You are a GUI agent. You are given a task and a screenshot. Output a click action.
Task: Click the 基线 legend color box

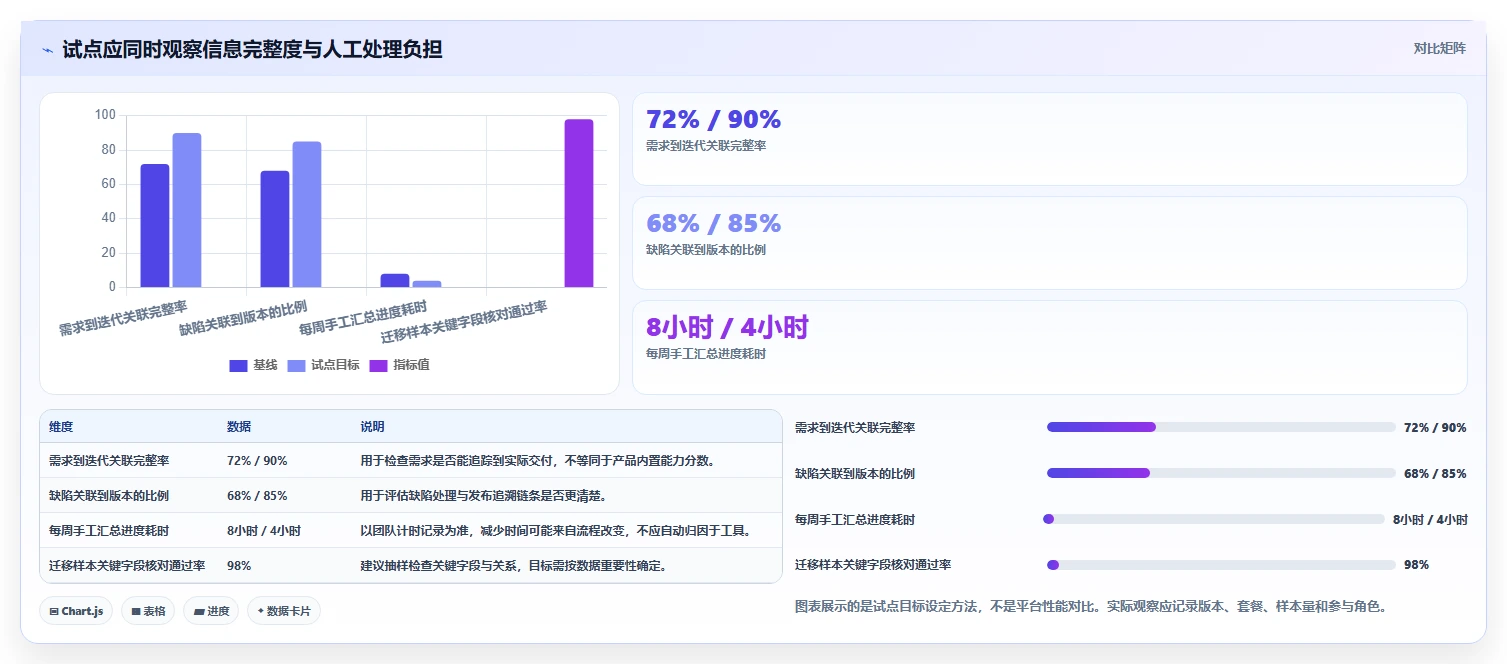point(238,365)
